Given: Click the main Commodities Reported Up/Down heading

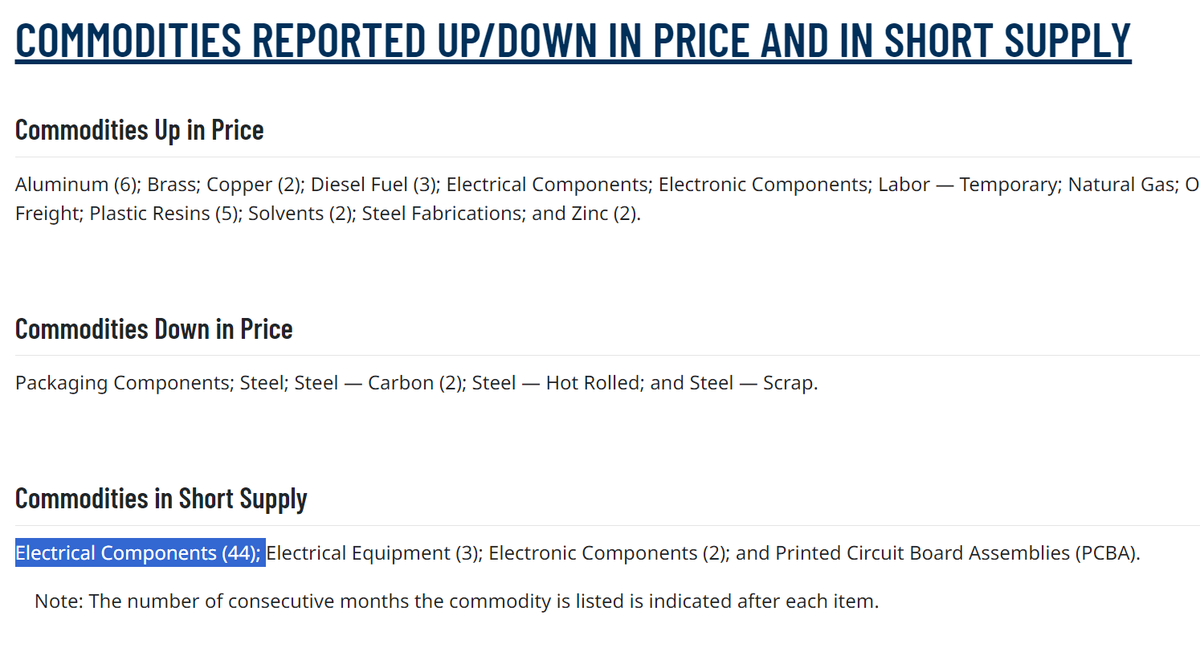Looking at the screenshot, I should (x=573, y=40).
